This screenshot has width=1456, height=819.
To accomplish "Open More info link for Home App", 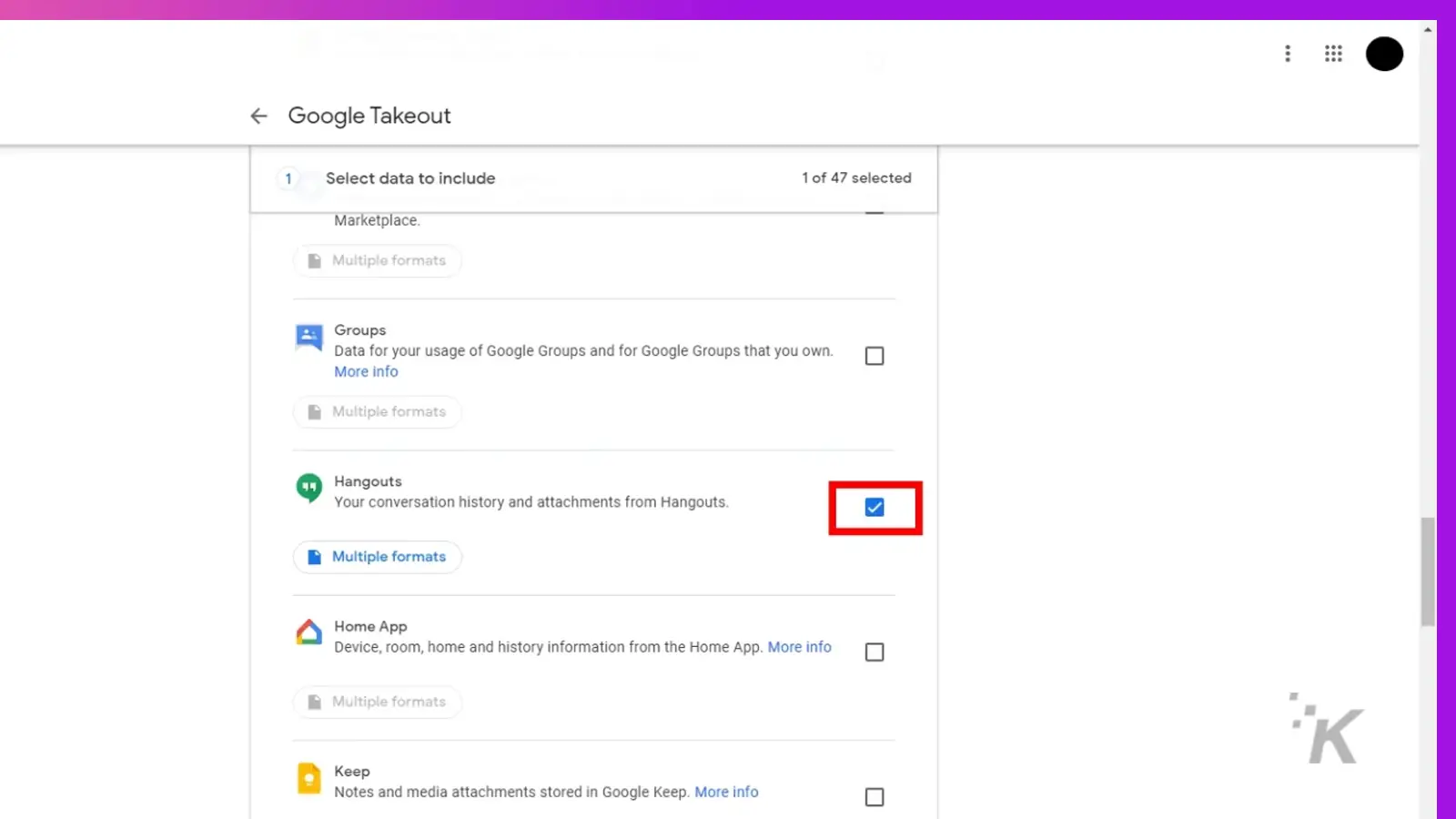I will [x=800, y=647].
